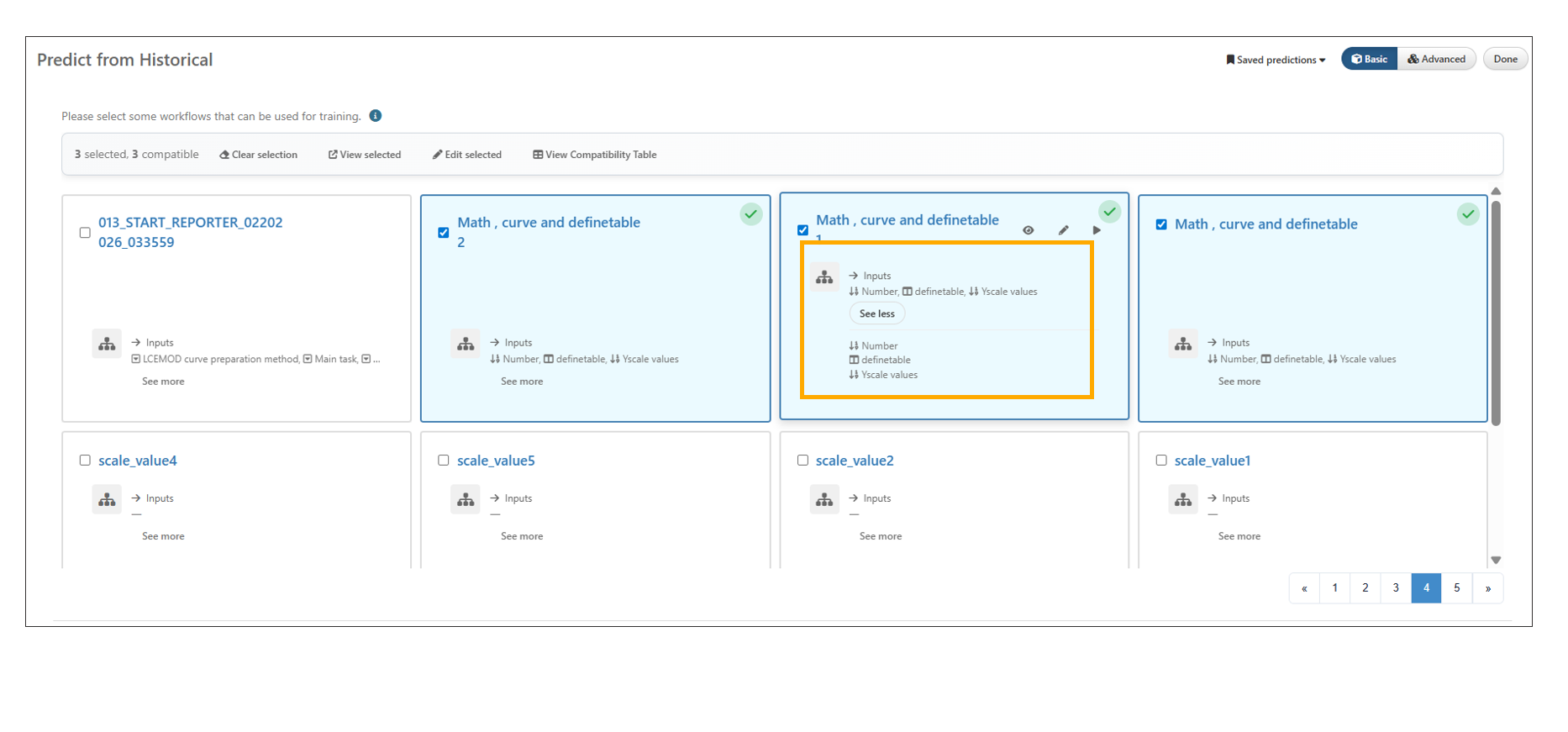Click the pencil edit icon on Math curve card
Screen dimensions: 1568x732
pos(1063,230)
